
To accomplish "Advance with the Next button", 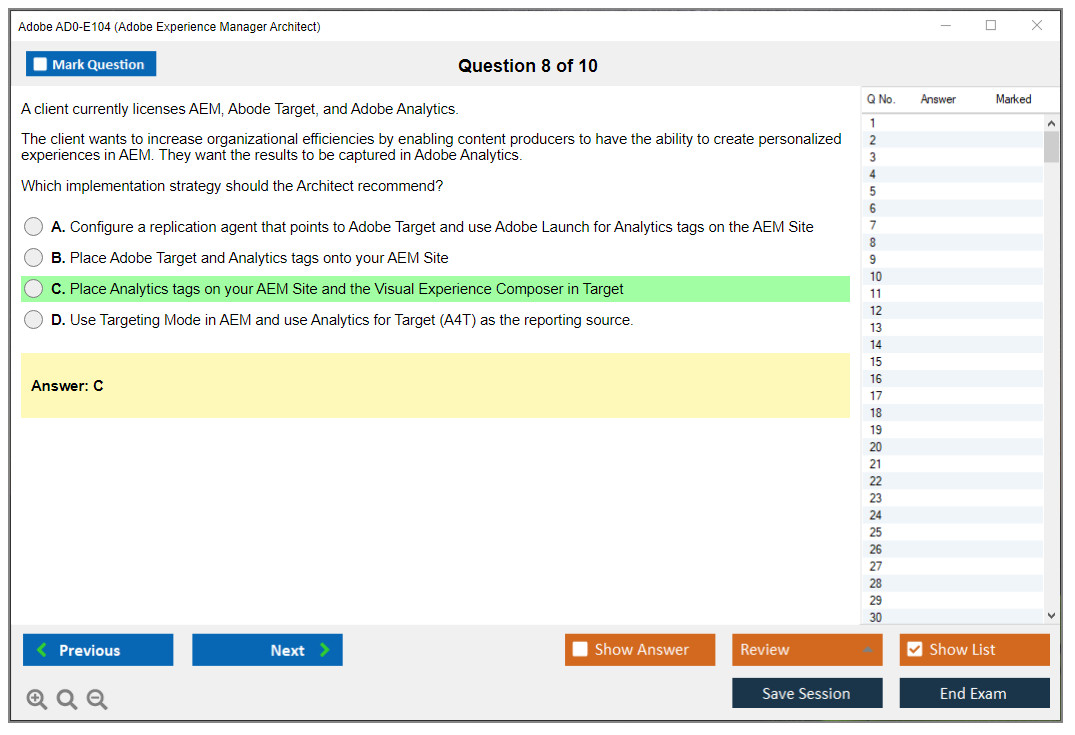I will tap(267, 650).
